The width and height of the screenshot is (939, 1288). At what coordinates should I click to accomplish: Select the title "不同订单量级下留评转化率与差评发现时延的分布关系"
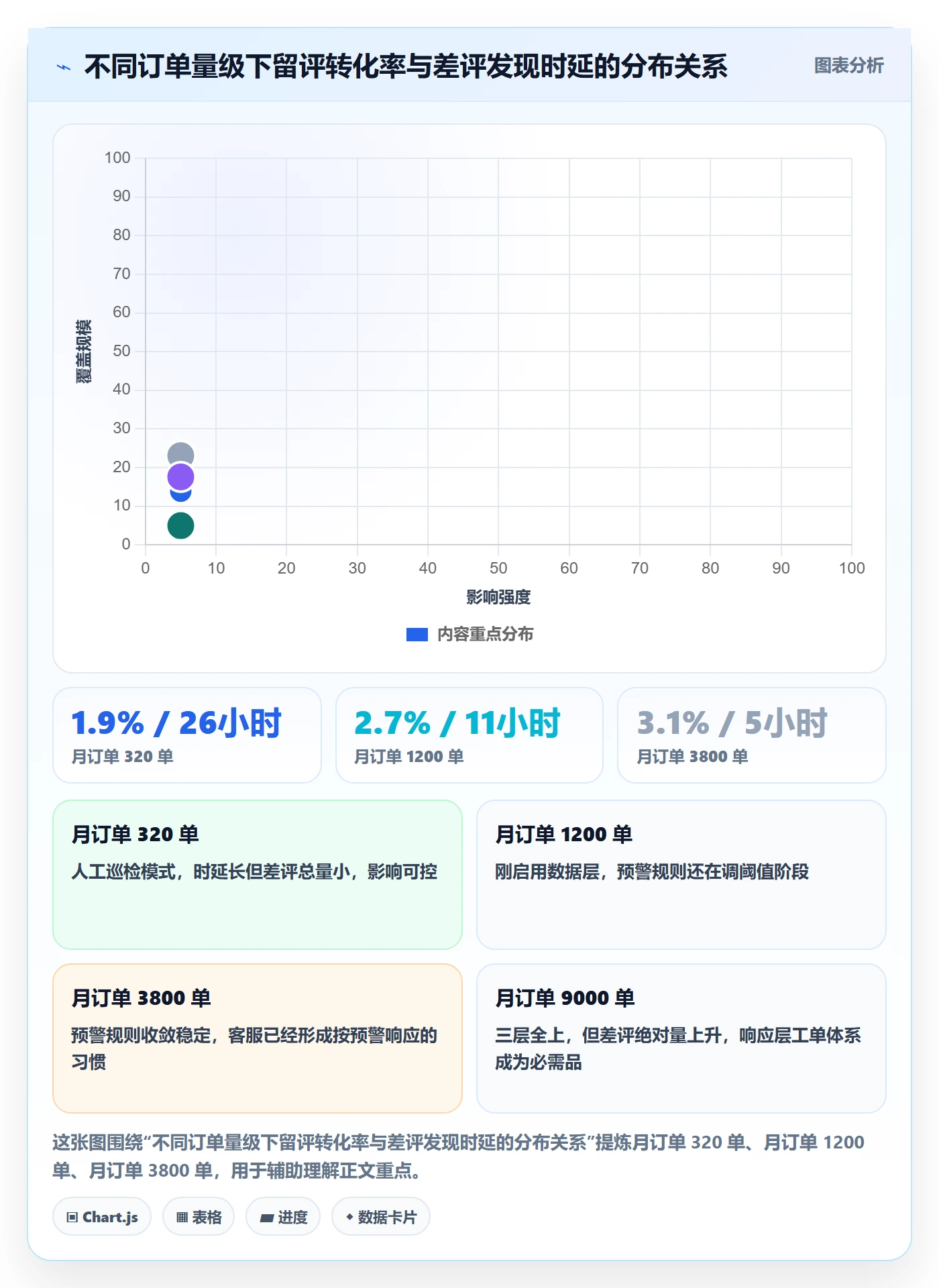[406, 66]
